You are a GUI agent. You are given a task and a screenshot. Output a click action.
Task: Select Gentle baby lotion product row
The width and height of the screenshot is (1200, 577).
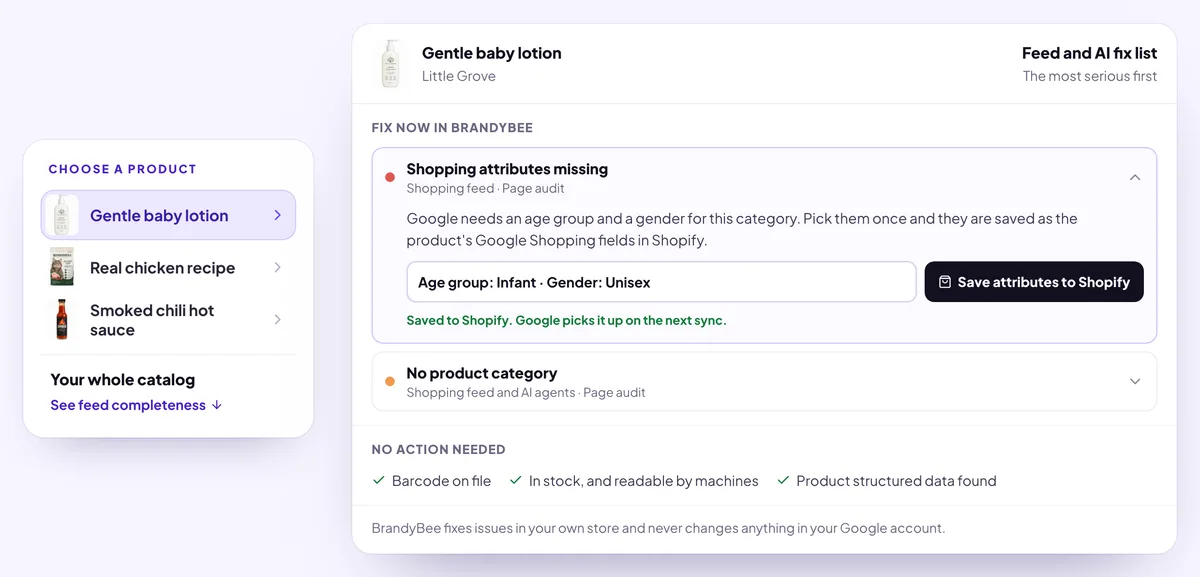(168, 215)
